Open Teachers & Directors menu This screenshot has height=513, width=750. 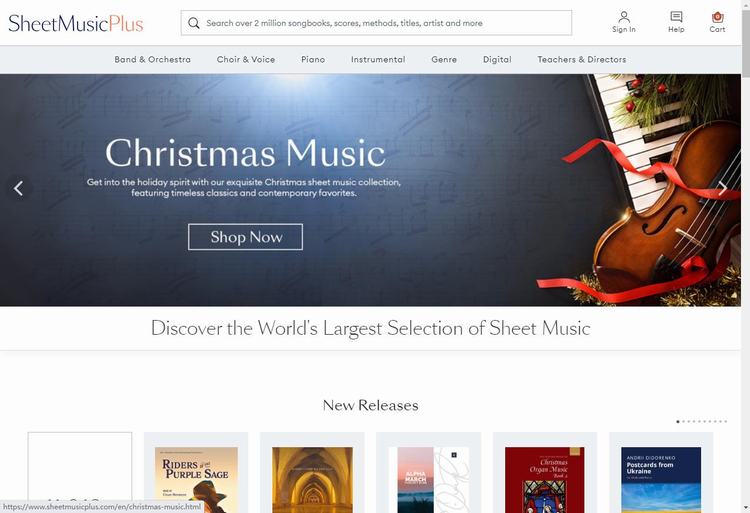tap(582, 60)
